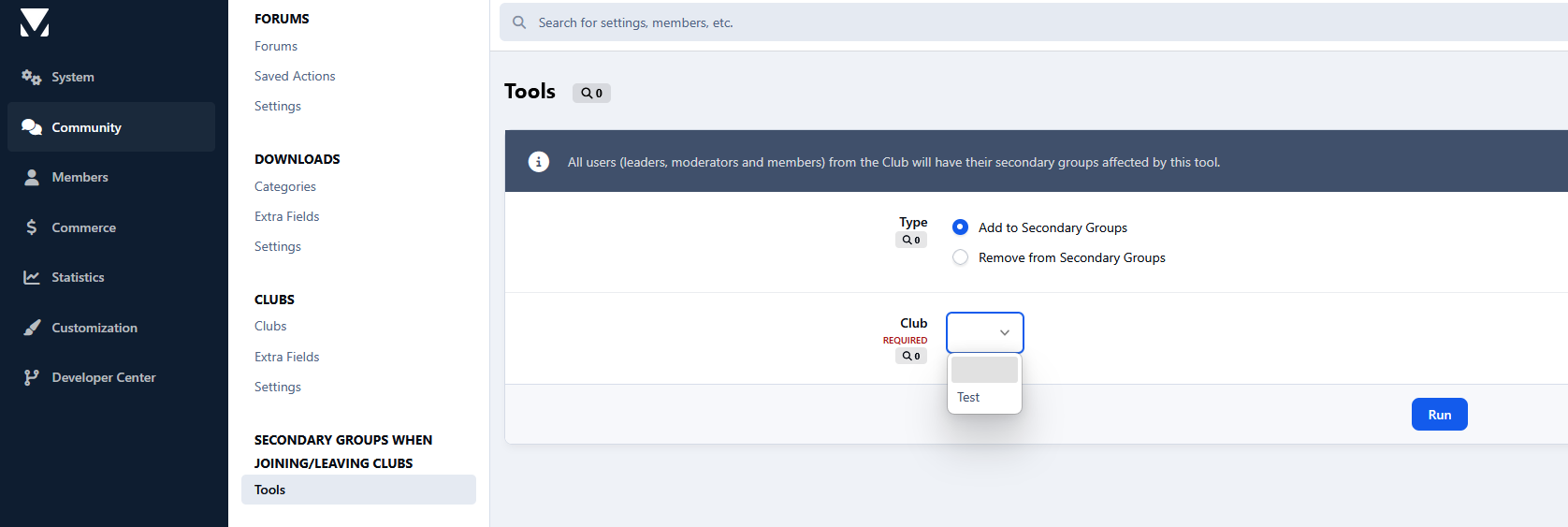
Task: Go to Saved Actions under Forums
Action: (295, 76)
